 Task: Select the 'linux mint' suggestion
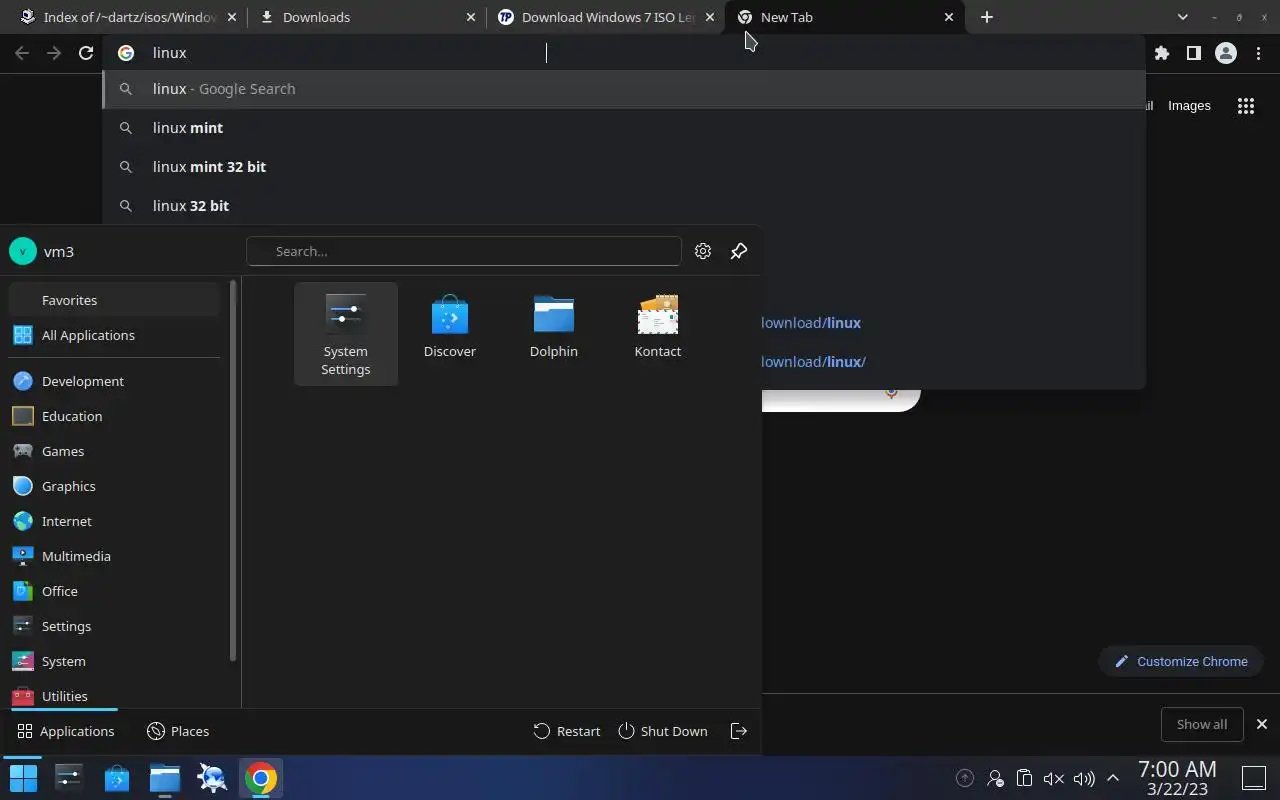[624, 128]
